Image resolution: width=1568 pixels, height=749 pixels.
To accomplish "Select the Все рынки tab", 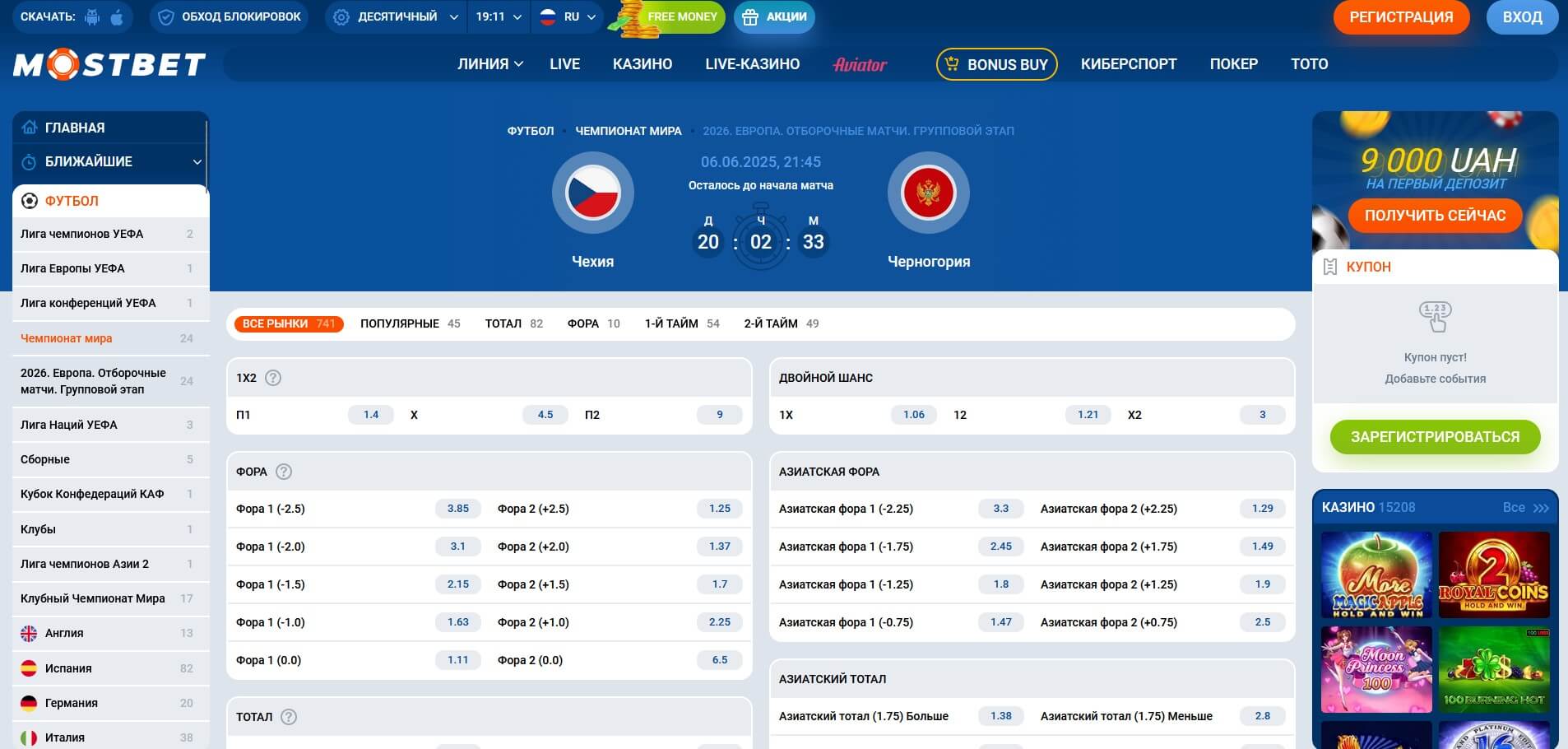I will click(289, 323).
